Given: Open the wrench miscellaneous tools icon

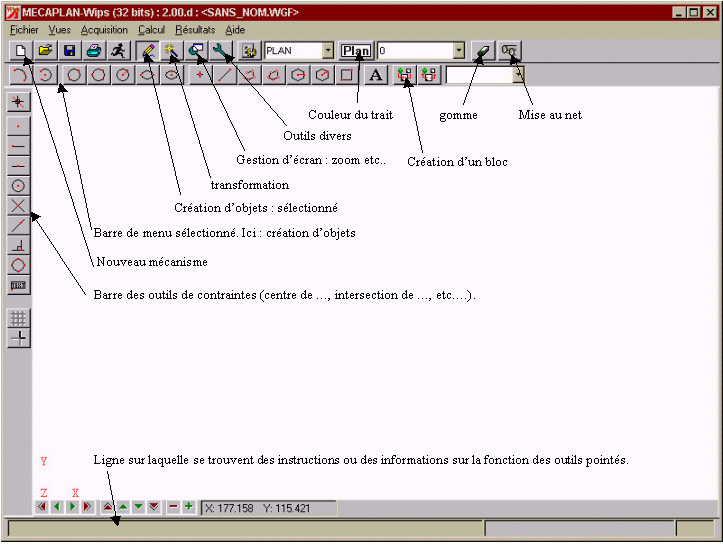Looking at the screenshot, I should (221, 51).
